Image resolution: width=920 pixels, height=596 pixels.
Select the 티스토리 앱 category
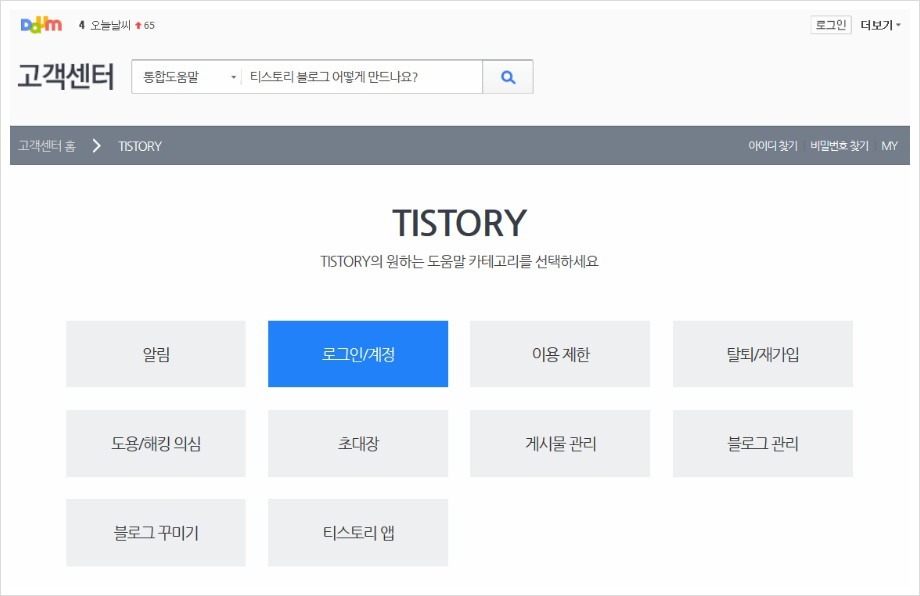pyautogui.click(x=358, y=533)
